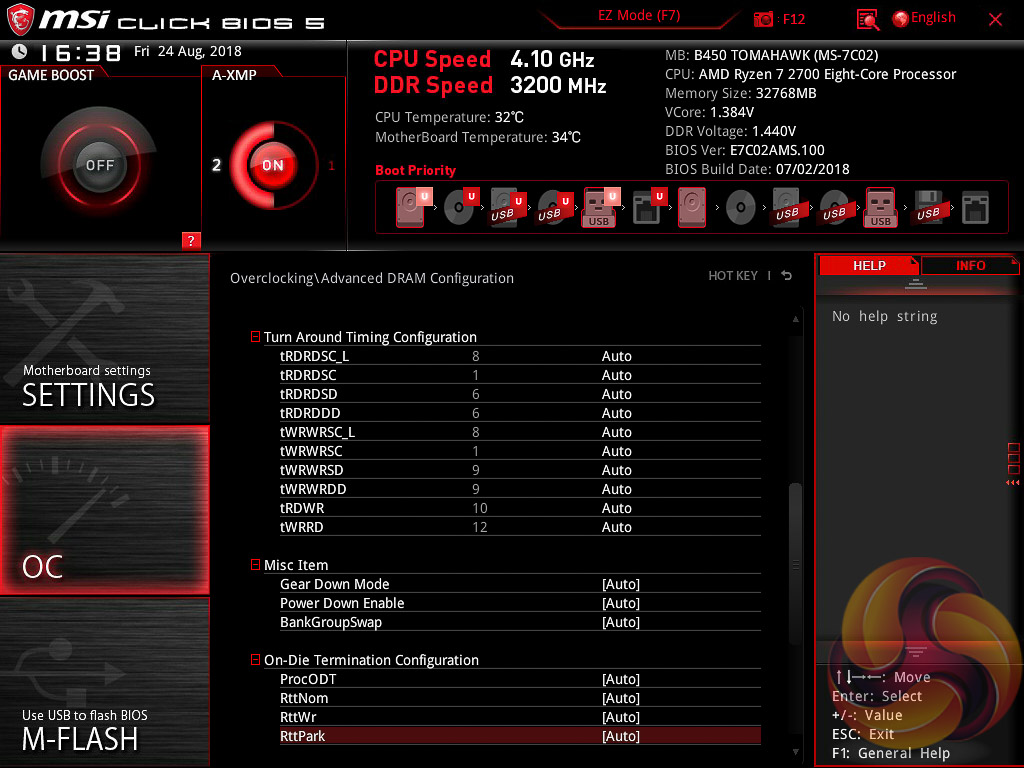The image size is (1024, 768).
Task: Open the SETTINGS motherboard menu
Action: point(104,338)
